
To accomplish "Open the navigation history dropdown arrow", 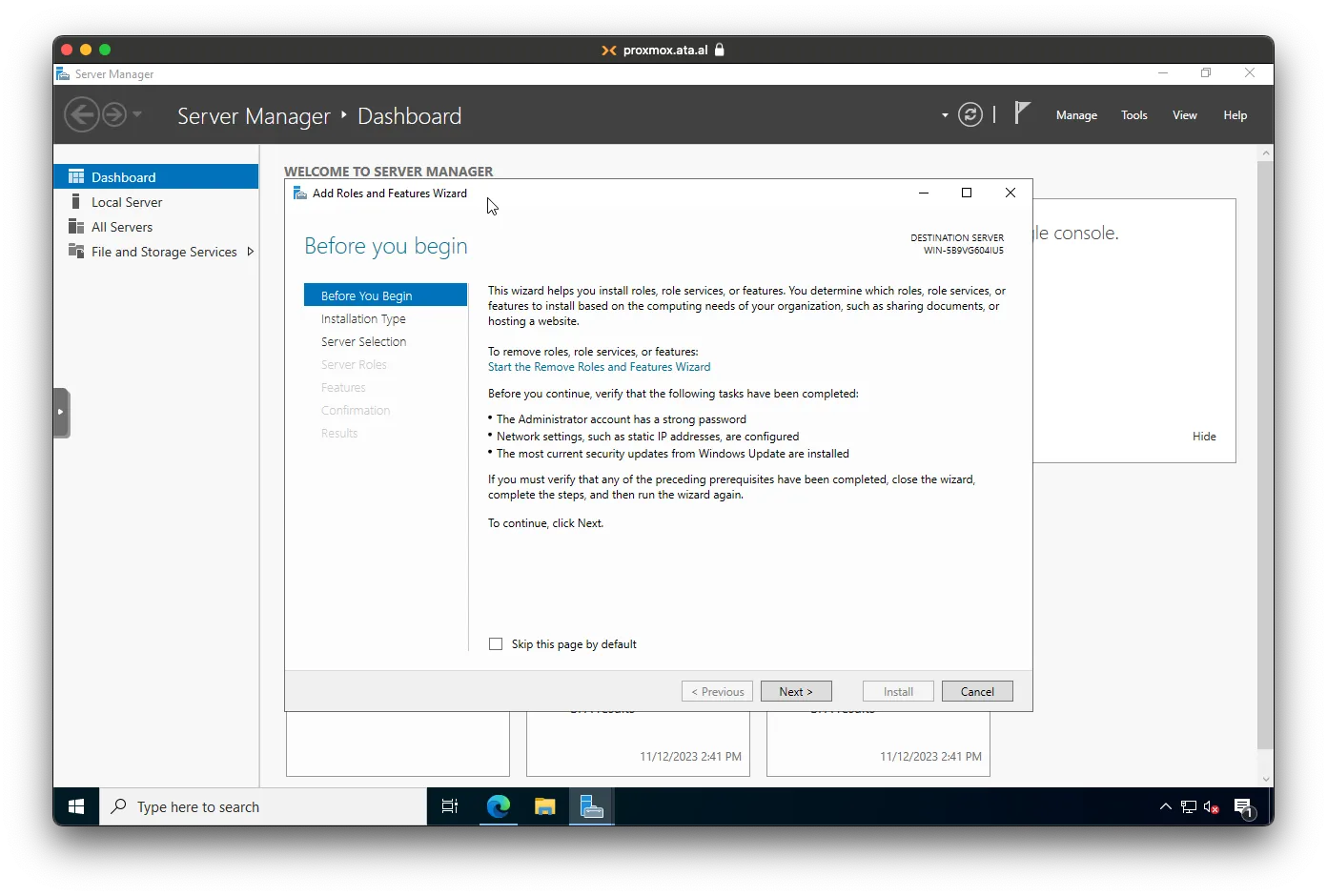I will pos(137,114).
